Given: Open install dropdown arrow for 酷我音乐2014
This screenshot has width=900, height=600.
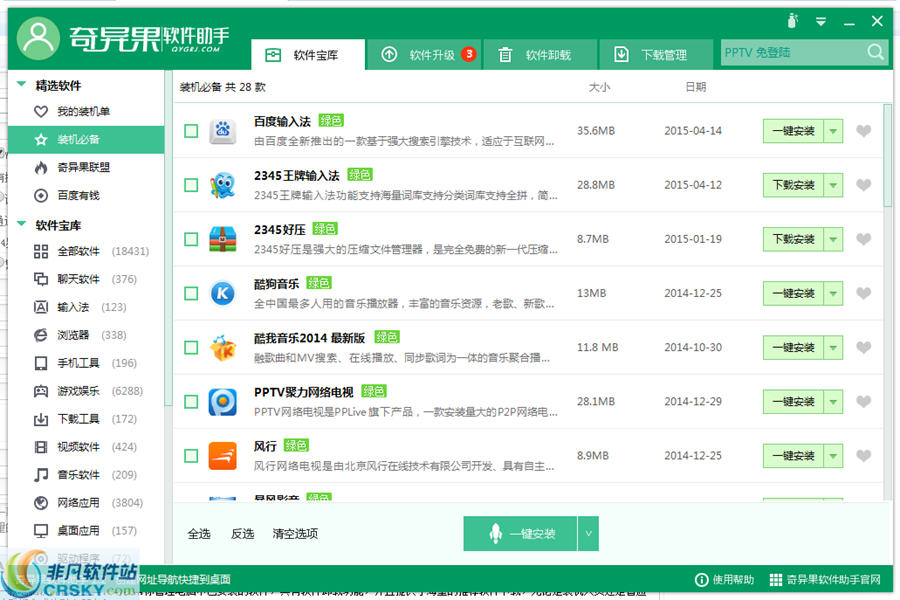Looking at the screenshot, I should [x=833, y=347].
